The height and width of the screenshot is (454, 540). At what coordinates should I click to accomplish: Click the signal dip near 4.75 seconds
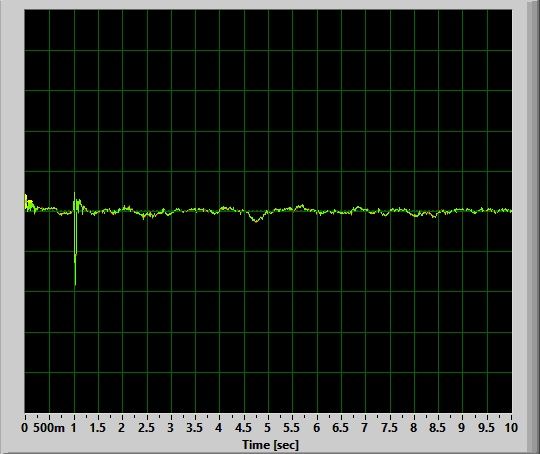click(x=256, y=217)
